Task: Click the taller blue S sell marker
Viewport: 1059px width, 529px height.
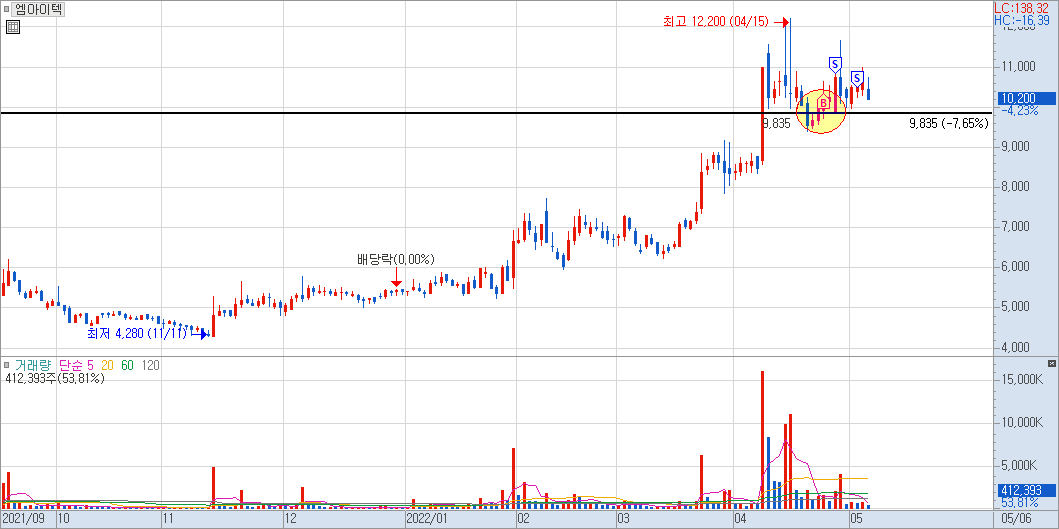Action: [x=835, y=65]
